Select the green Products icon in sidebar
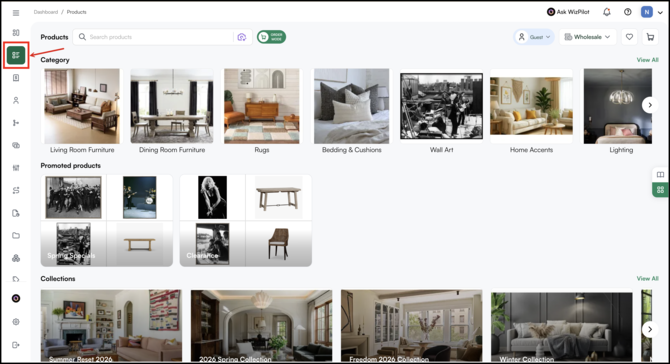The height and width of the screenshot is (364, 670). point(16,55)
